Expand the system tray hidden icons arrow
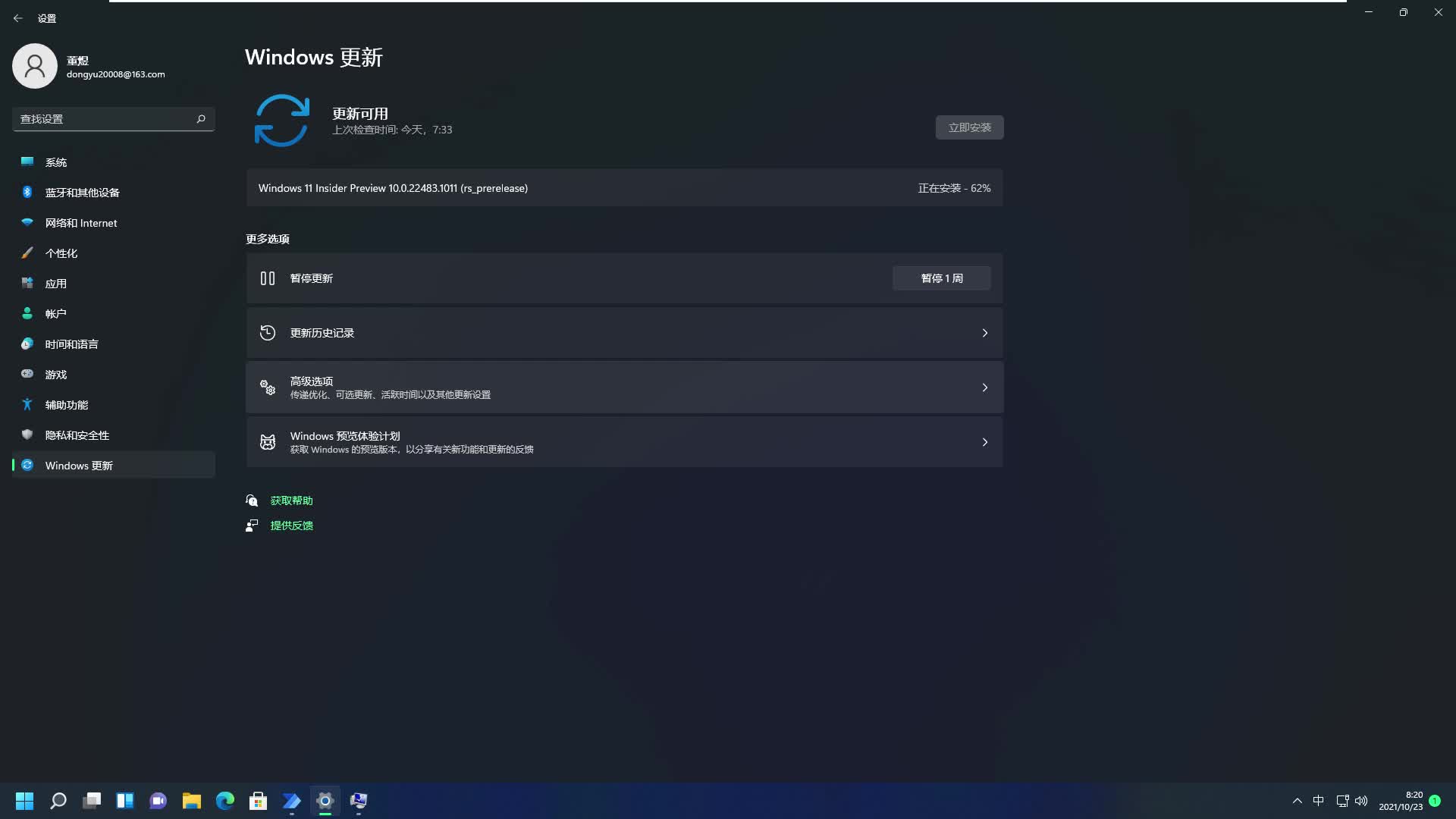Image resolution: width=1456 pixels, height=819 pixels. click(x=1298, y=801)
